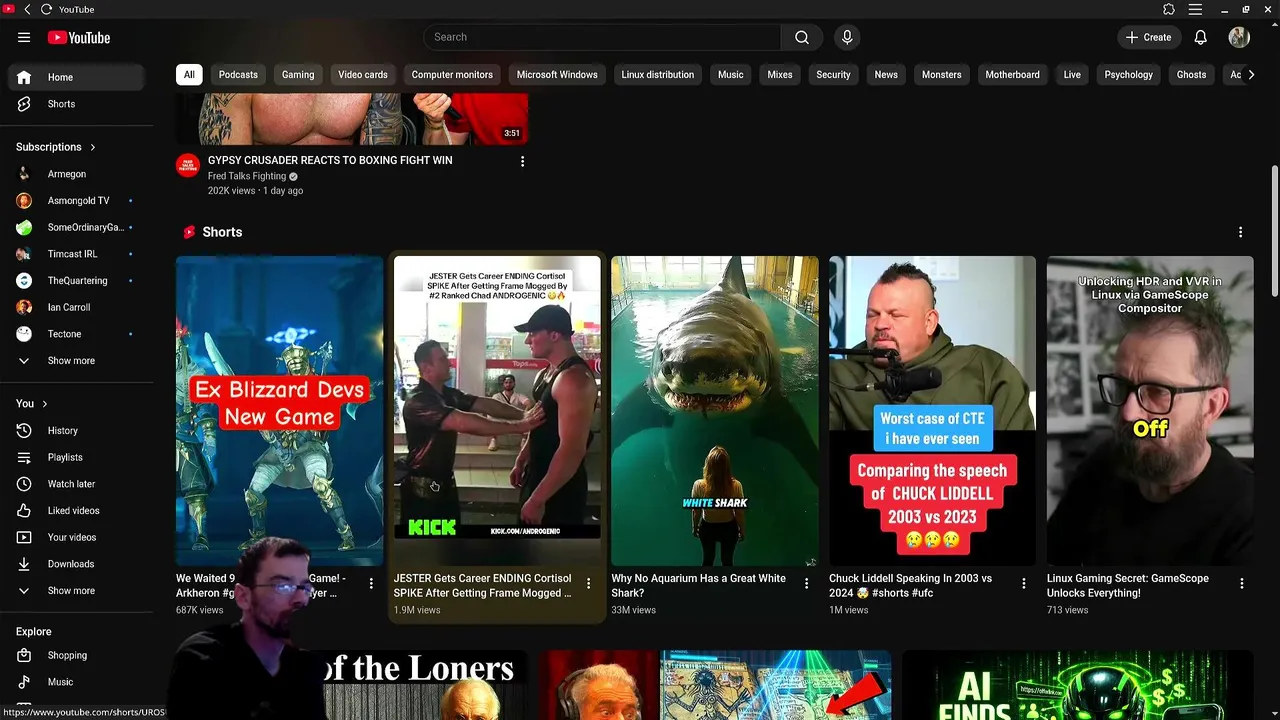The image size is (1280, 720).
Task: Expand subscriptions with Show more
Action: click(77, 361)
